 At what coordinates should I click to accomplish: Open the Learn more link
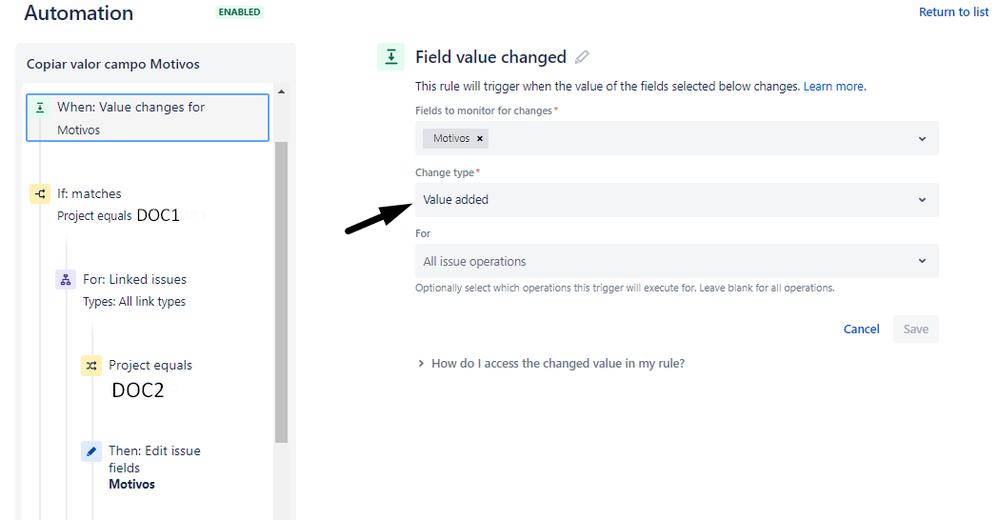click(x=834, y=87)
